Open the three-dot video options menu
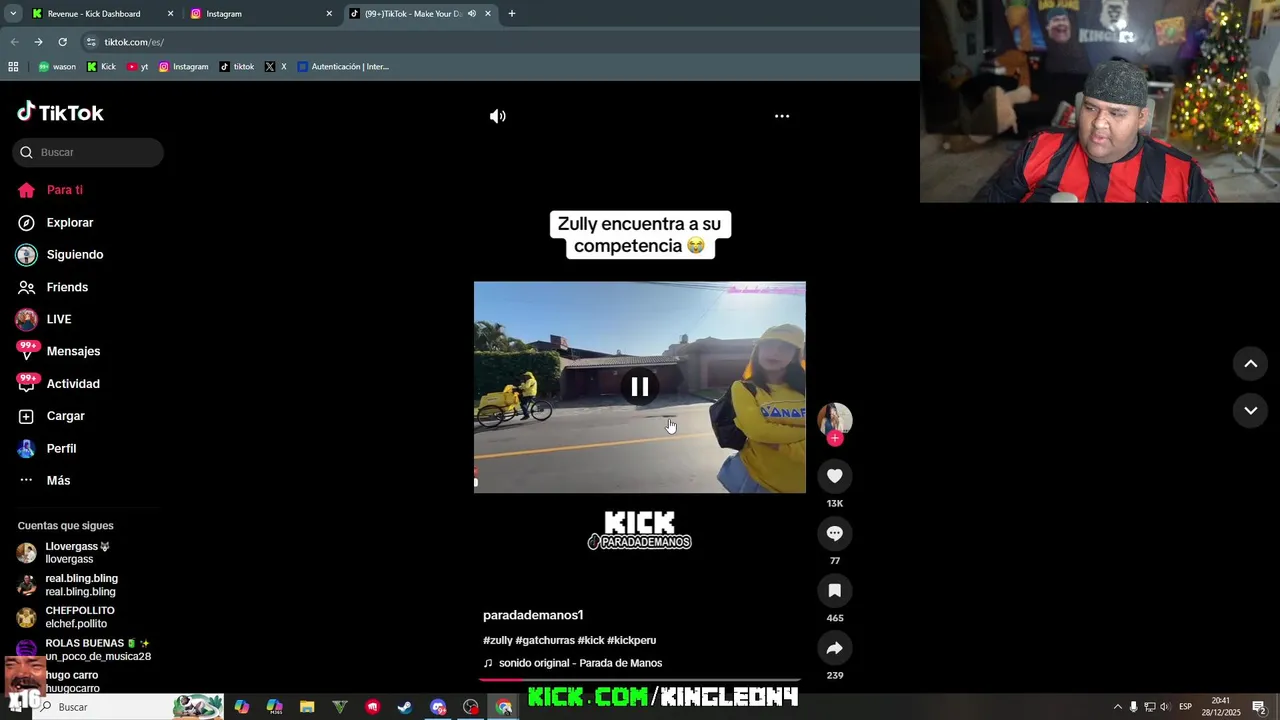The image size is (1280, 720). pyautogui.click(x=782, y=116)
